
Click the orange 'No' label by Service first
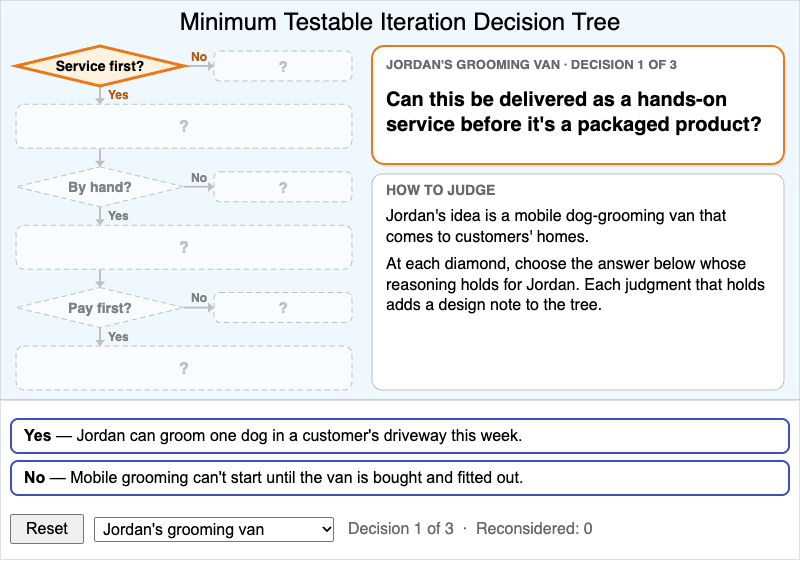[x=199, y=57]
